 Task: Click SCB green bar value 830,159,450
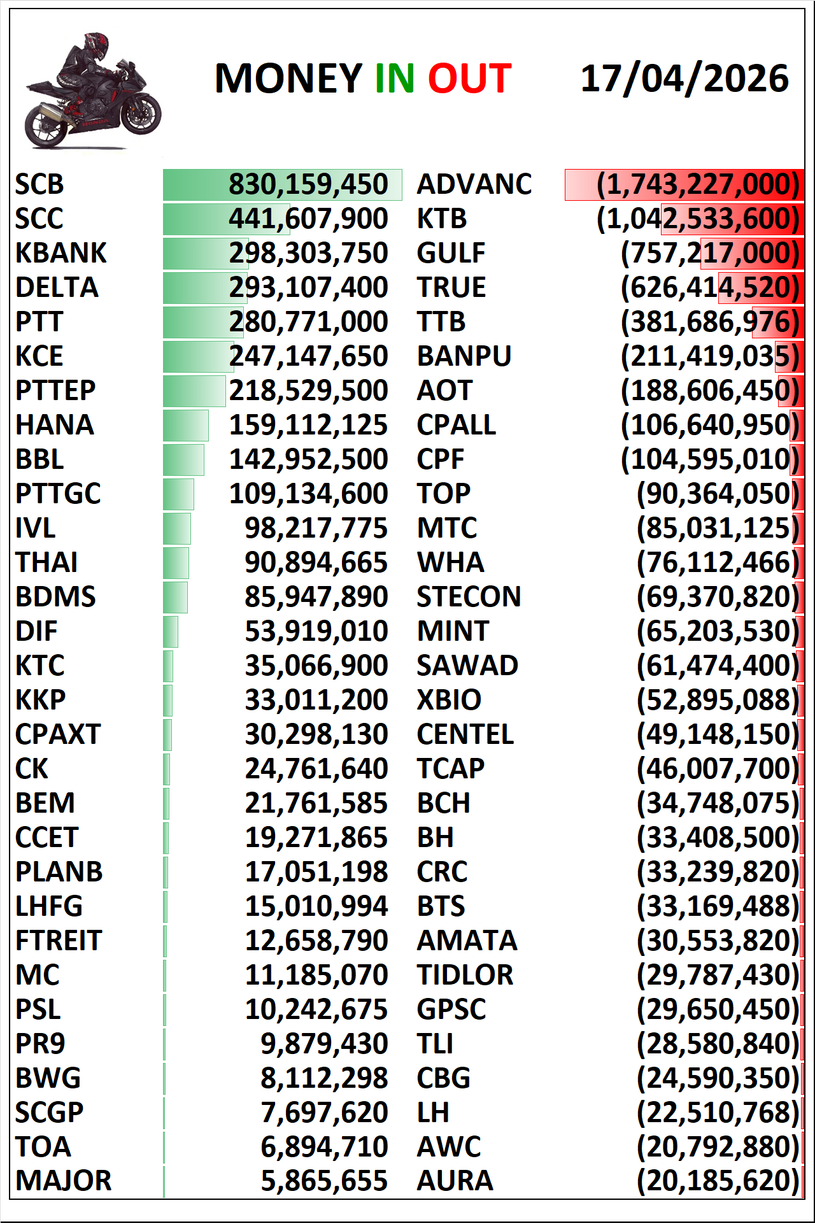pos(307,184)
